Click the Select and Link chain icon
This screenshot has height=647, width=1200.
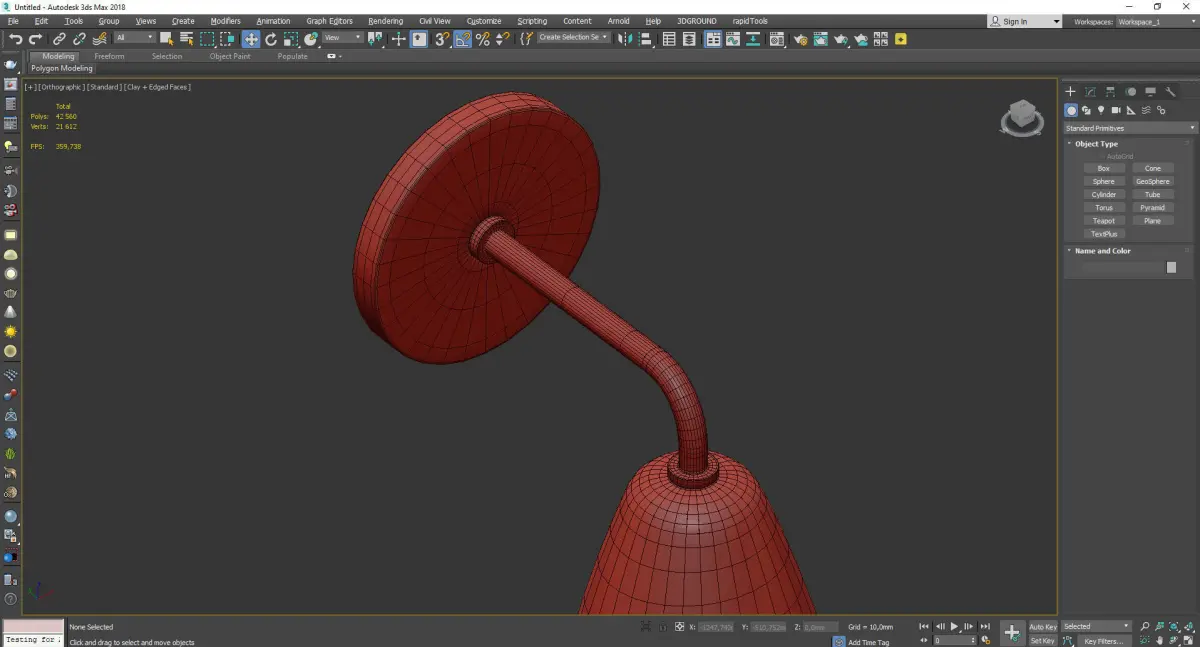(x=59, y=39)
